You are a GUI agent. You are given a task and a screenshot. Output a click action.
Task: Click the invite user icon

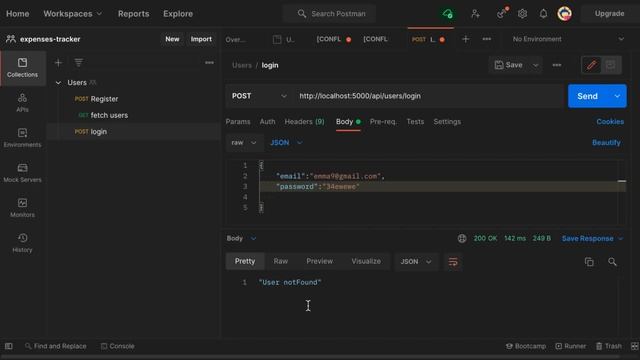pos(475,14)
